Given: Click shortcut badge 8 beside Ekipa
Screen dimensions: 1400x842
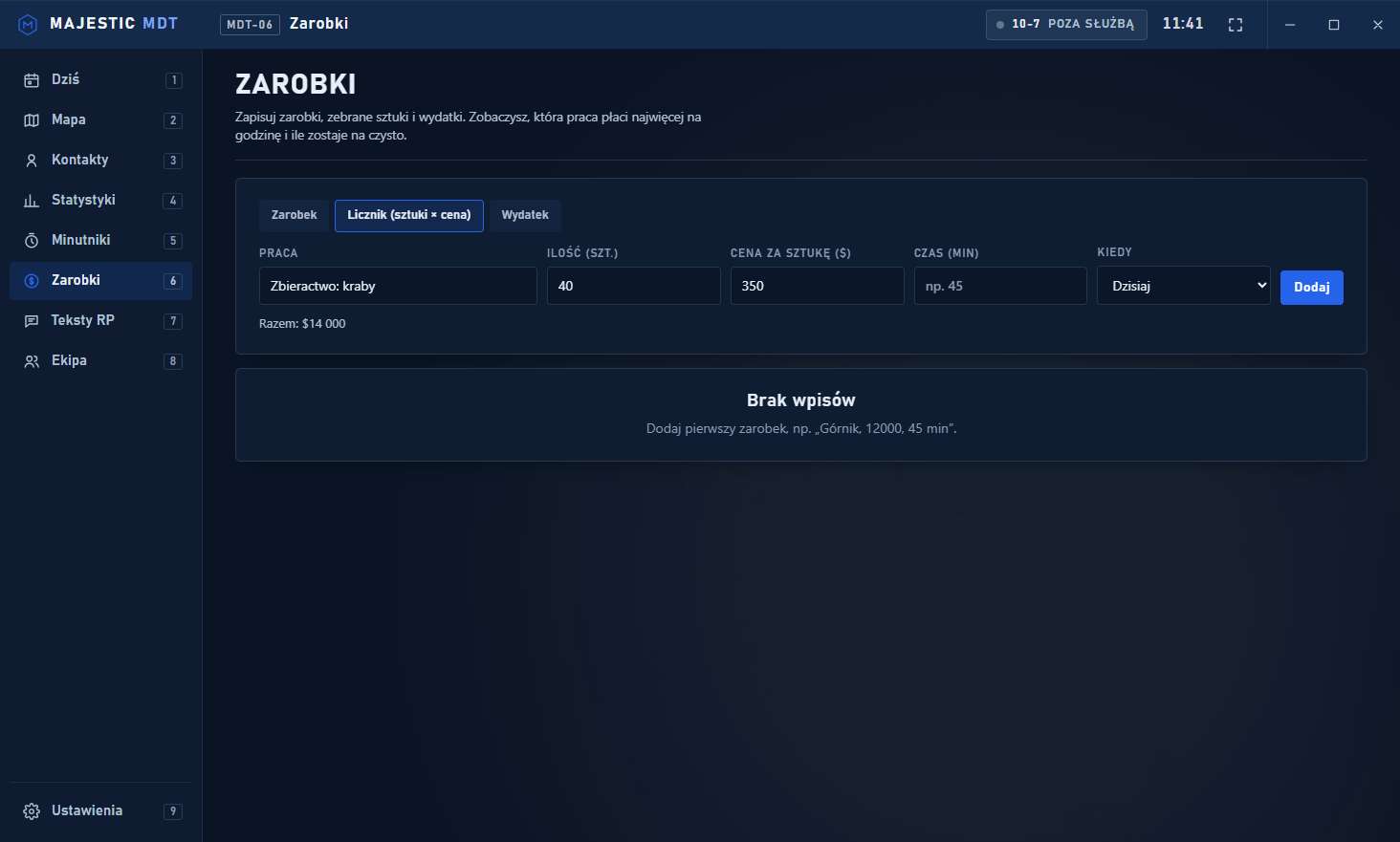Looking at the screenshot, I should click(173, 361).
